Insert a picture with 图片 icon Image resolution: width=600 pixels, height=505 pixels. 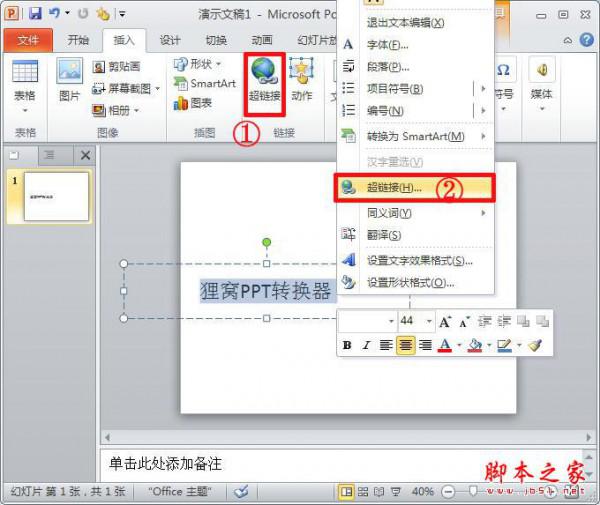pyautogui.click(x=70, y=80)
